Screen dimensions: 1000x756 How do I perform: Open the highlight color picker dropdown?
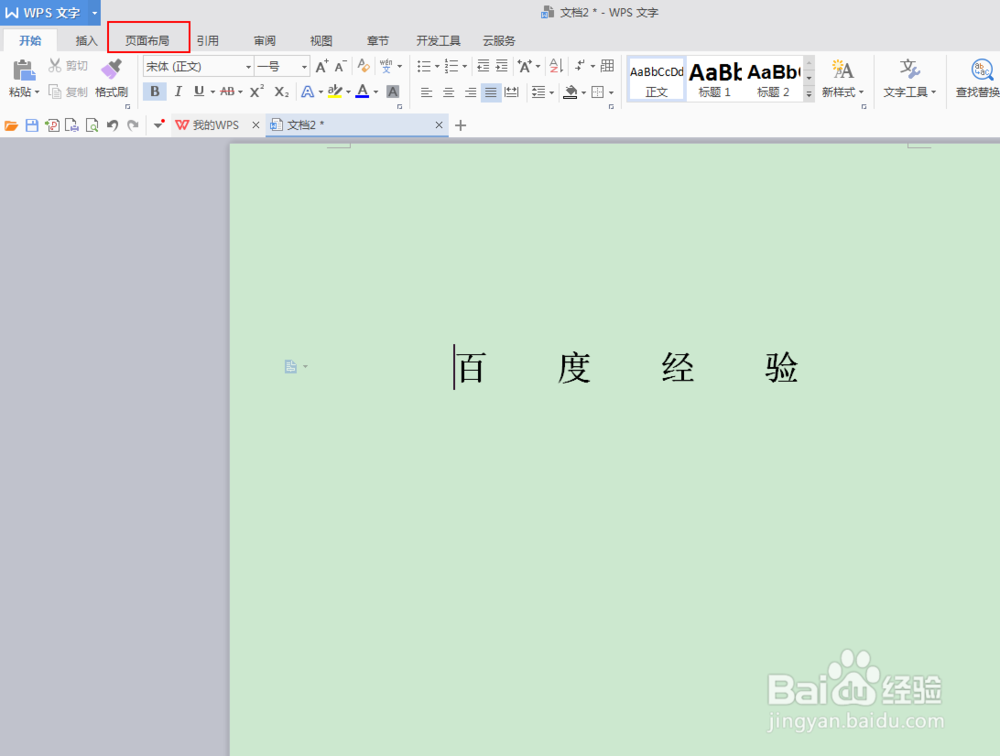click(347, 91)
